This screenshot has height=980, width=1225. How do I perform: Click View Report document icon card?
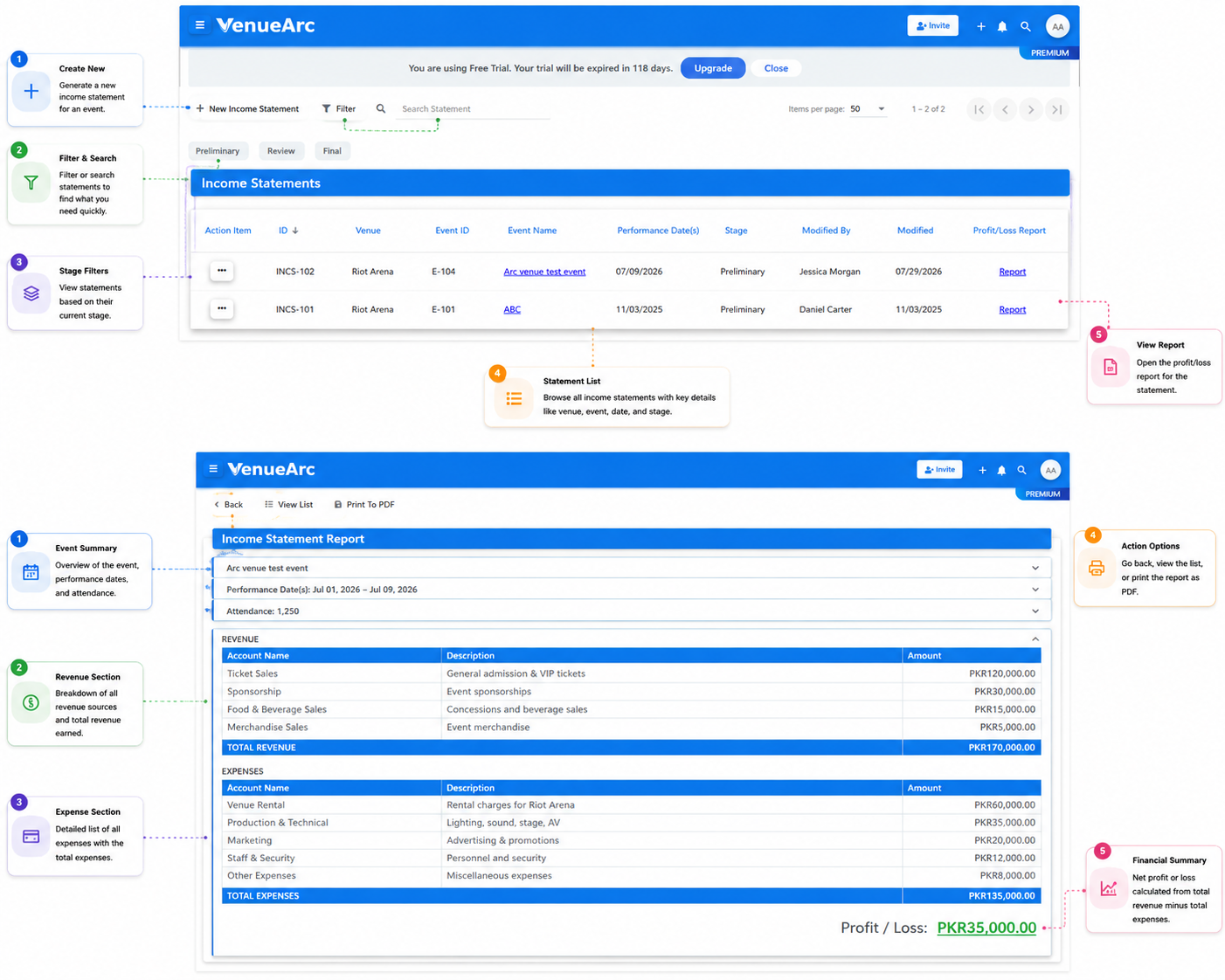point(1110,367)
